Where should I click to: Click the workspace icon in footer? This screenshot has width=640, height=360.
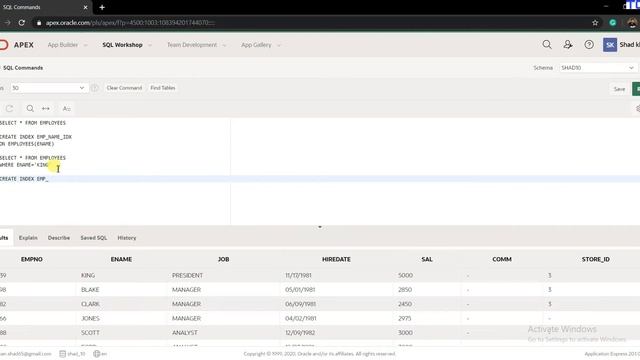coord(62,354)
